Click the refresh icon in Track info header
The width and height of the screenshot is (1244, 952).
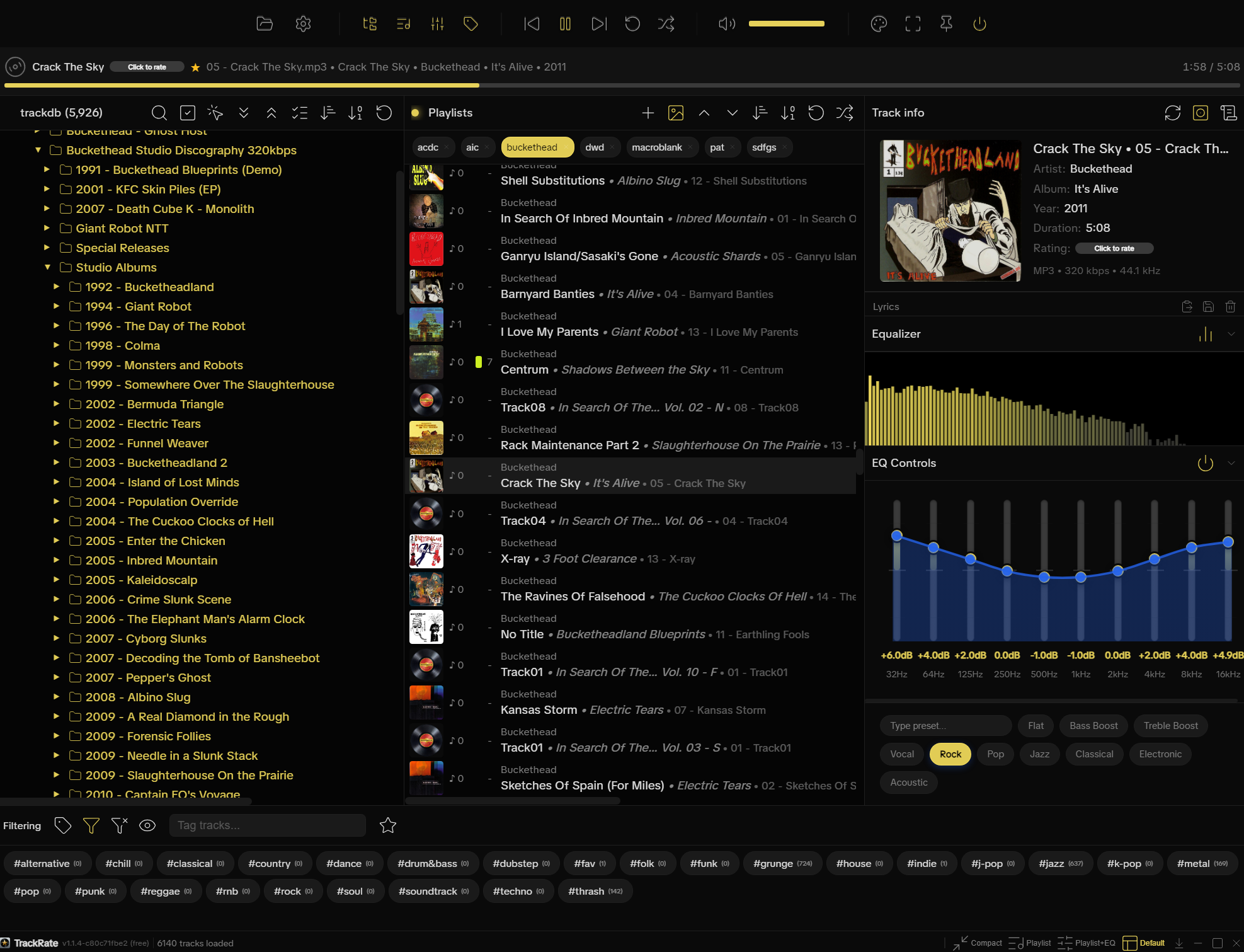1173,113
